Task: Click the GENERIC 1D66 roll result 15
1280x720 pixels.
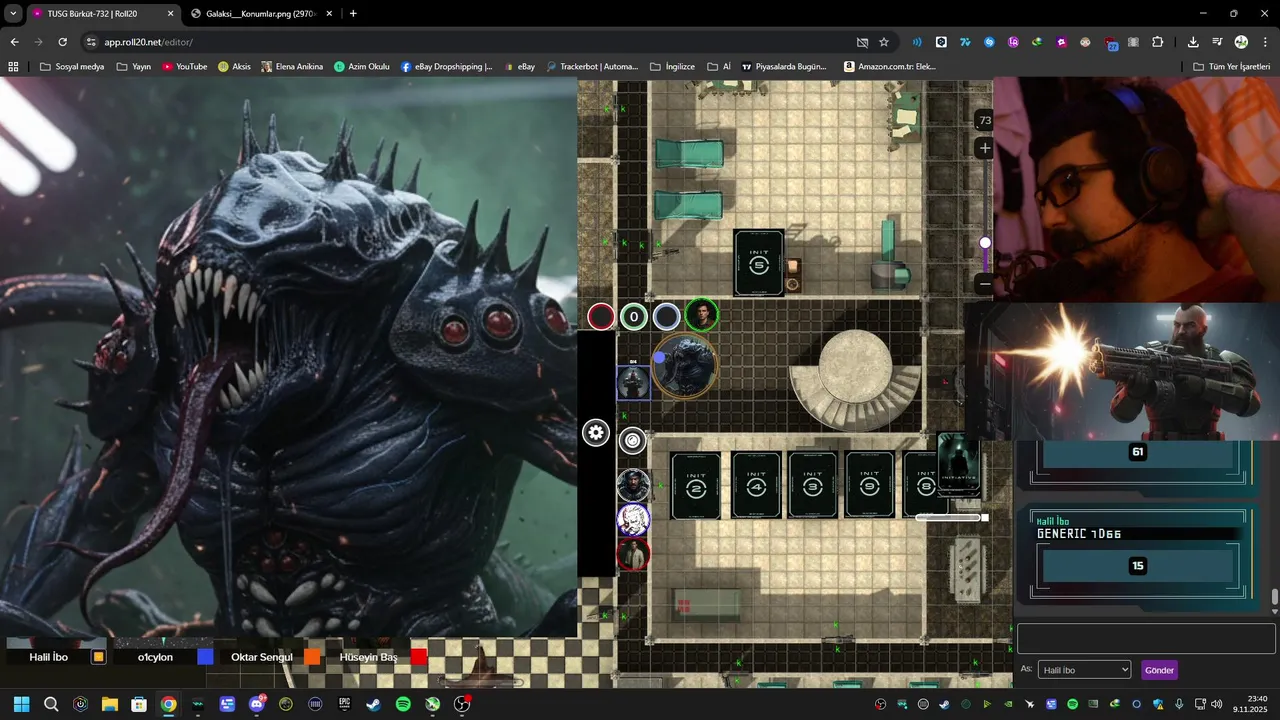Action: (x=1137, y=566)
